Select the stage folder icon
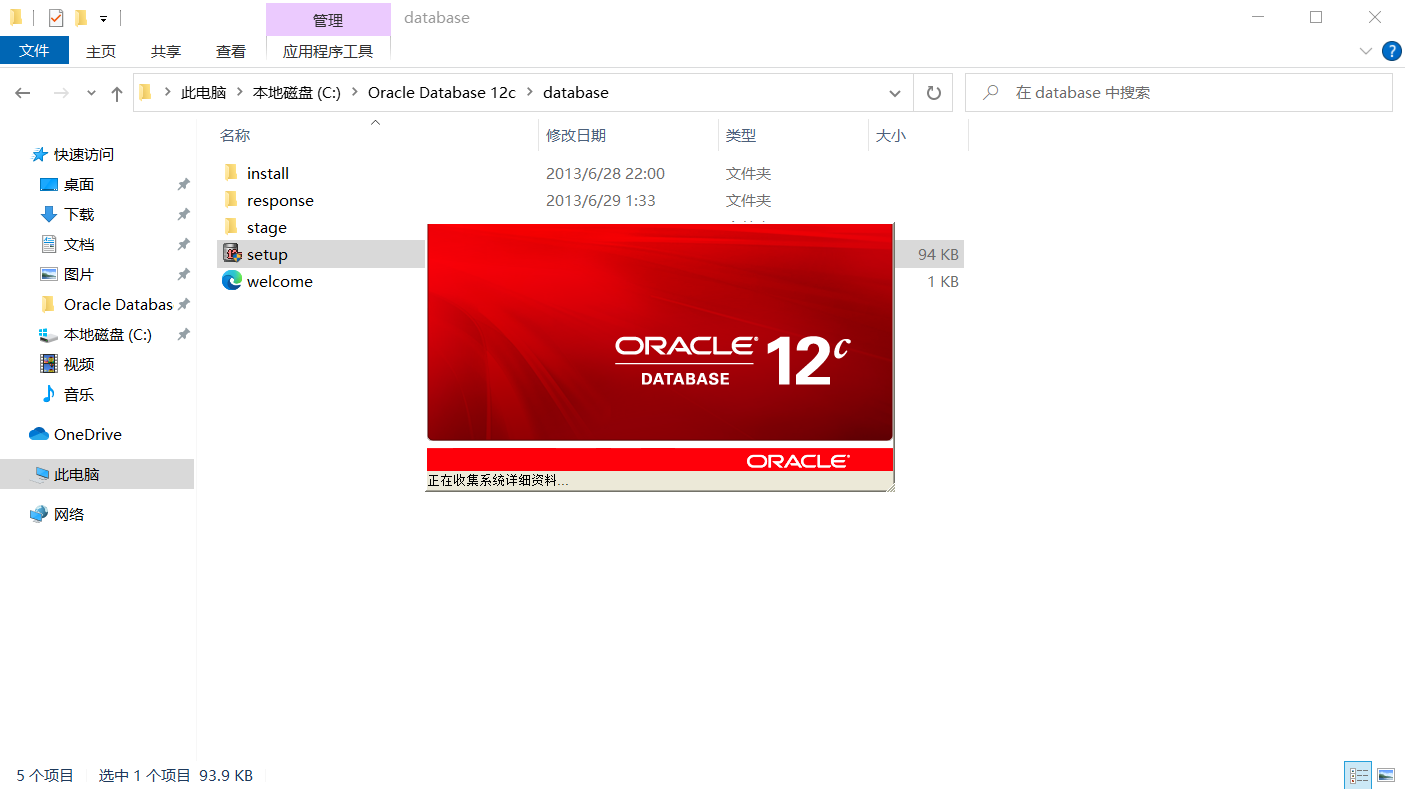This screenshot has width=1405, height=789. 231,227
